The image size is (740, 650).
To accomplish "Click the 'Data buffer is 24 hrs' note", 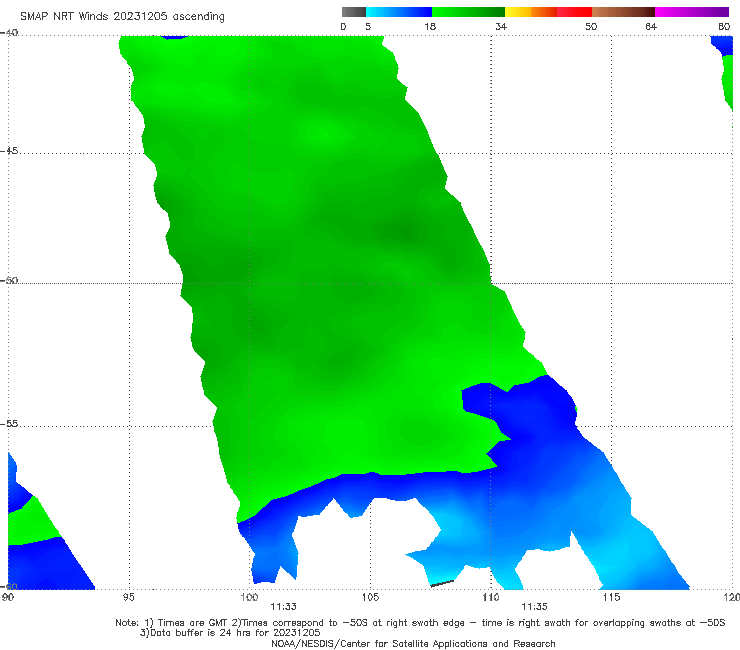I will 230,633.
